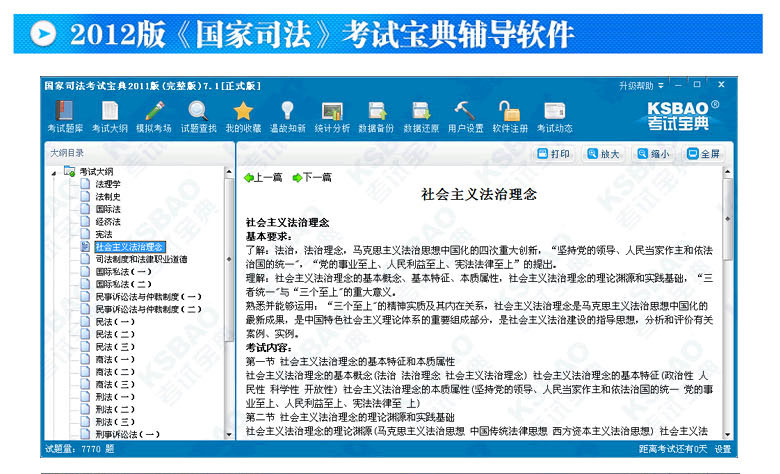Click the 打印 print button

[x=554, y=154]
